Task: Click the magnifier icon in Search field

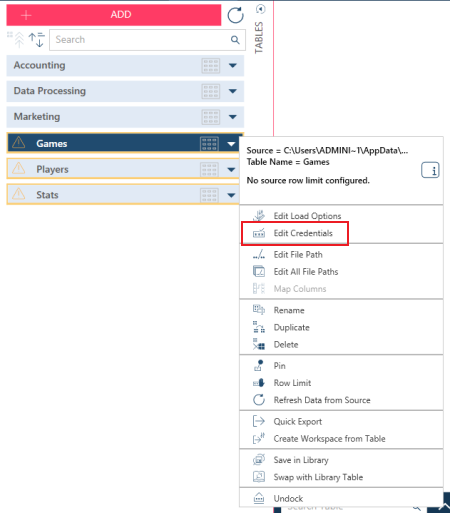Action: 235,40
